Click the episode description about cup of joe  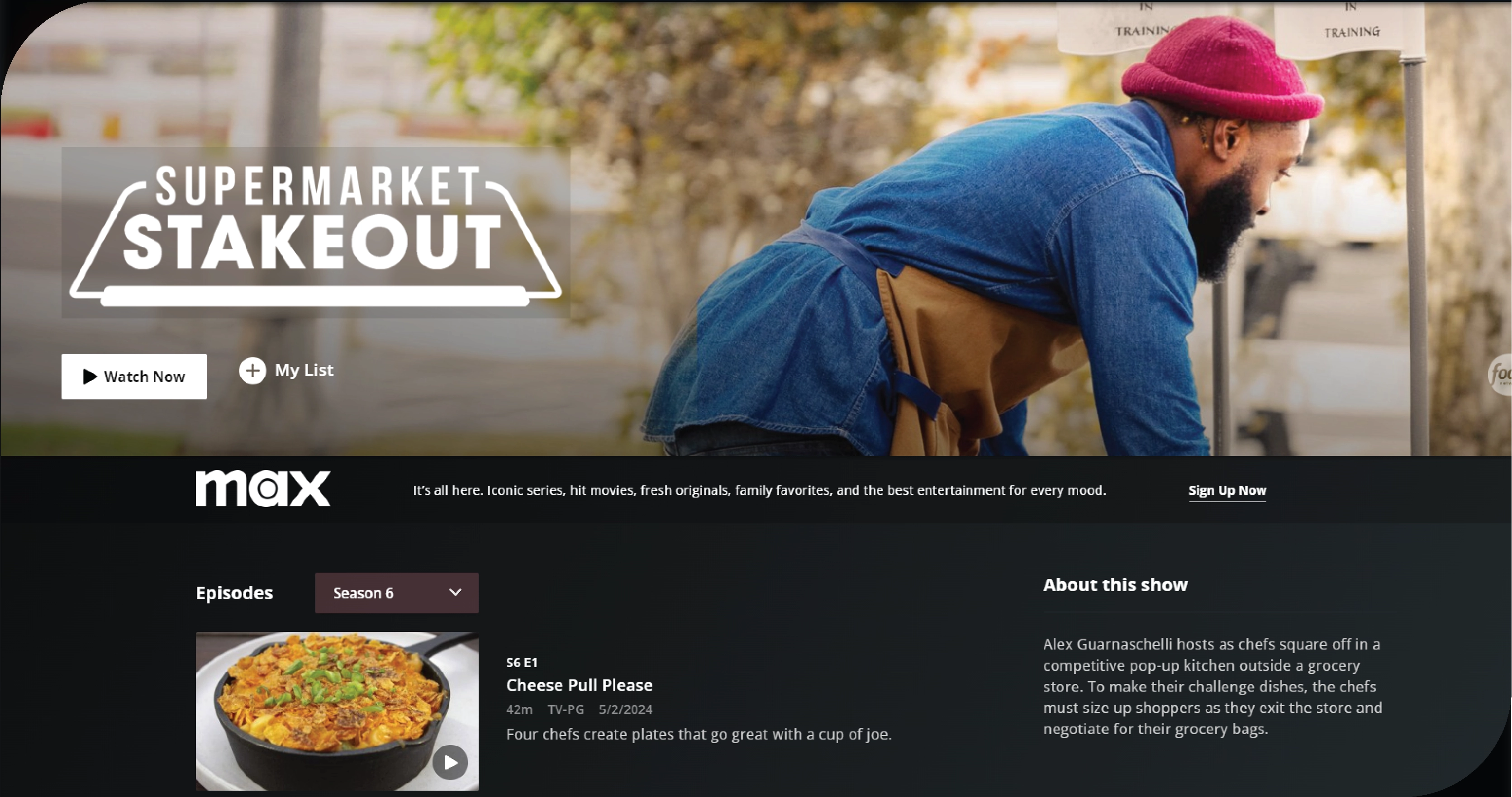(699, 735)
